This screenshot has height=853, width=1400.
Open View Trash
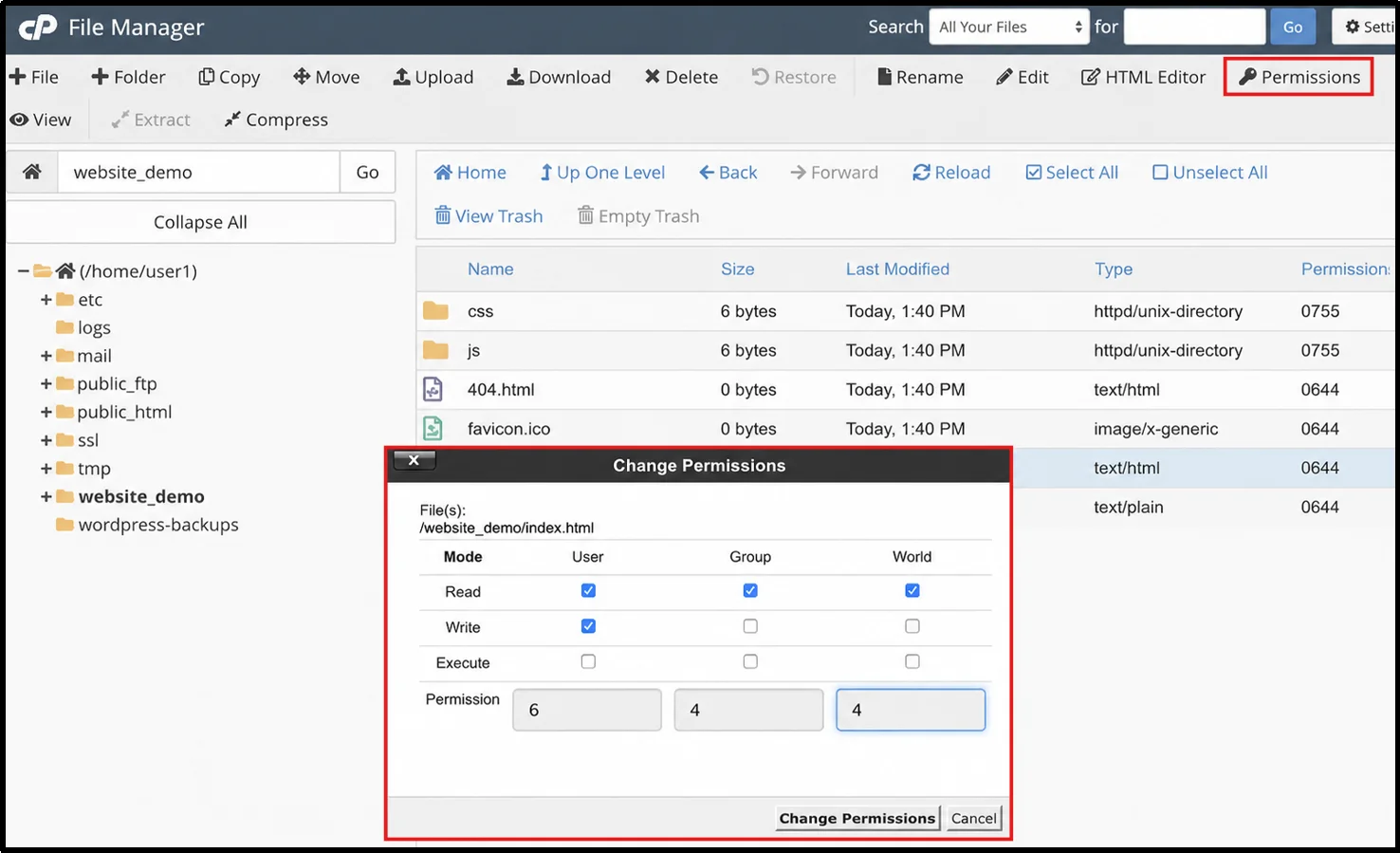click(x=488, y=216)
